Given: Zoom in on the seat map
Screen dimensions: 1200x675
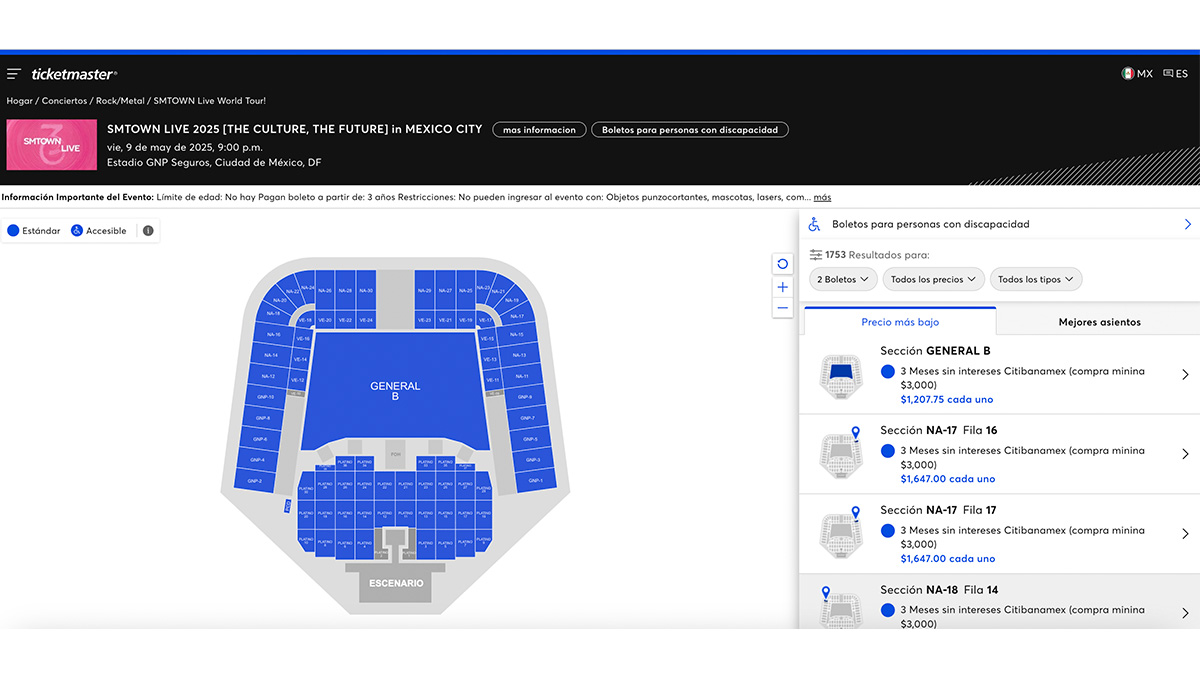Looking at the screenshot, I should click(x=782, y=287).
